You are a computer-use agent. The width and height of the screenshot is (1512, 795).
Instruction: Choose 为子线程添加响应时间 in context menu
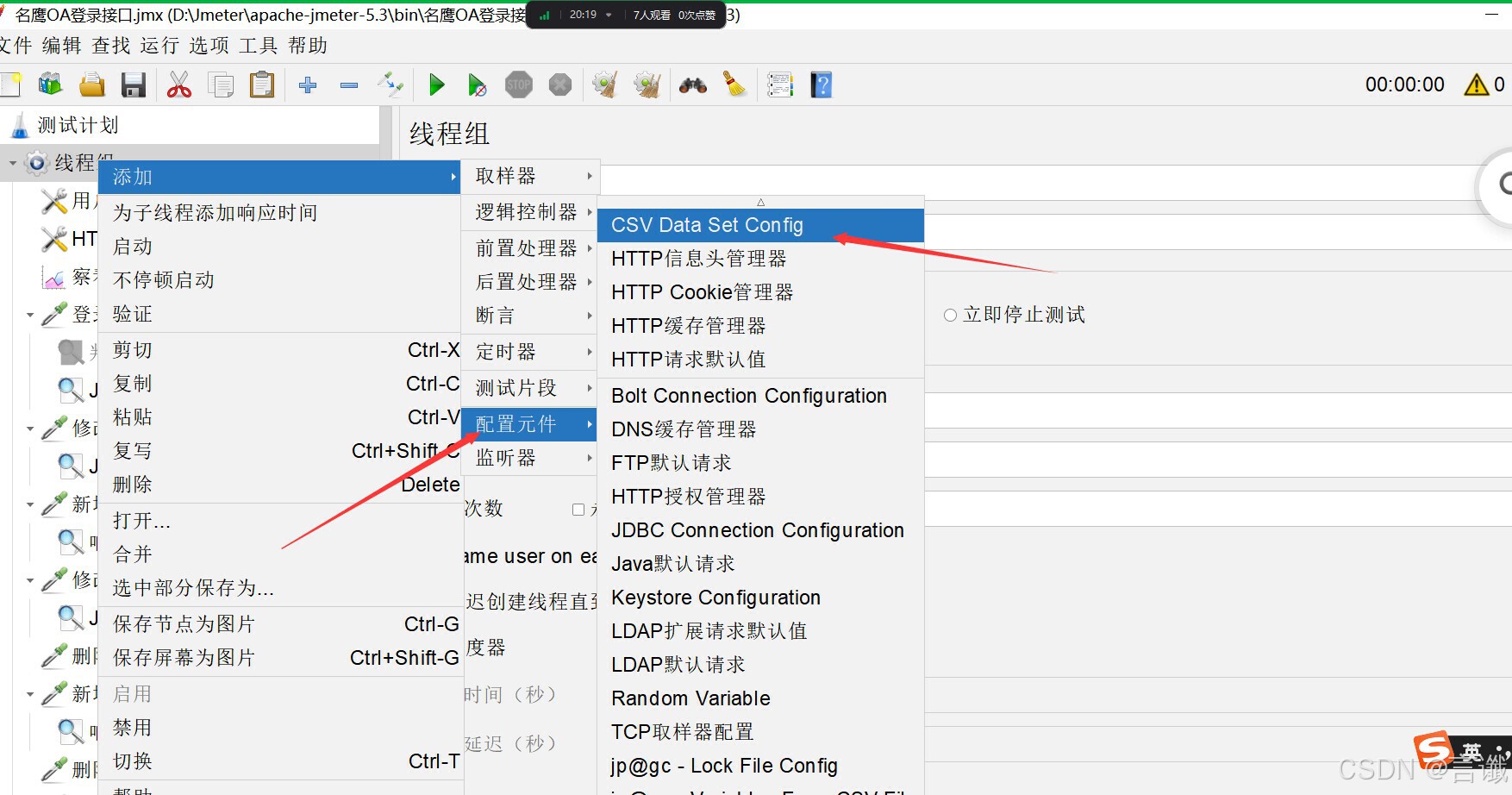coord(280,213)
